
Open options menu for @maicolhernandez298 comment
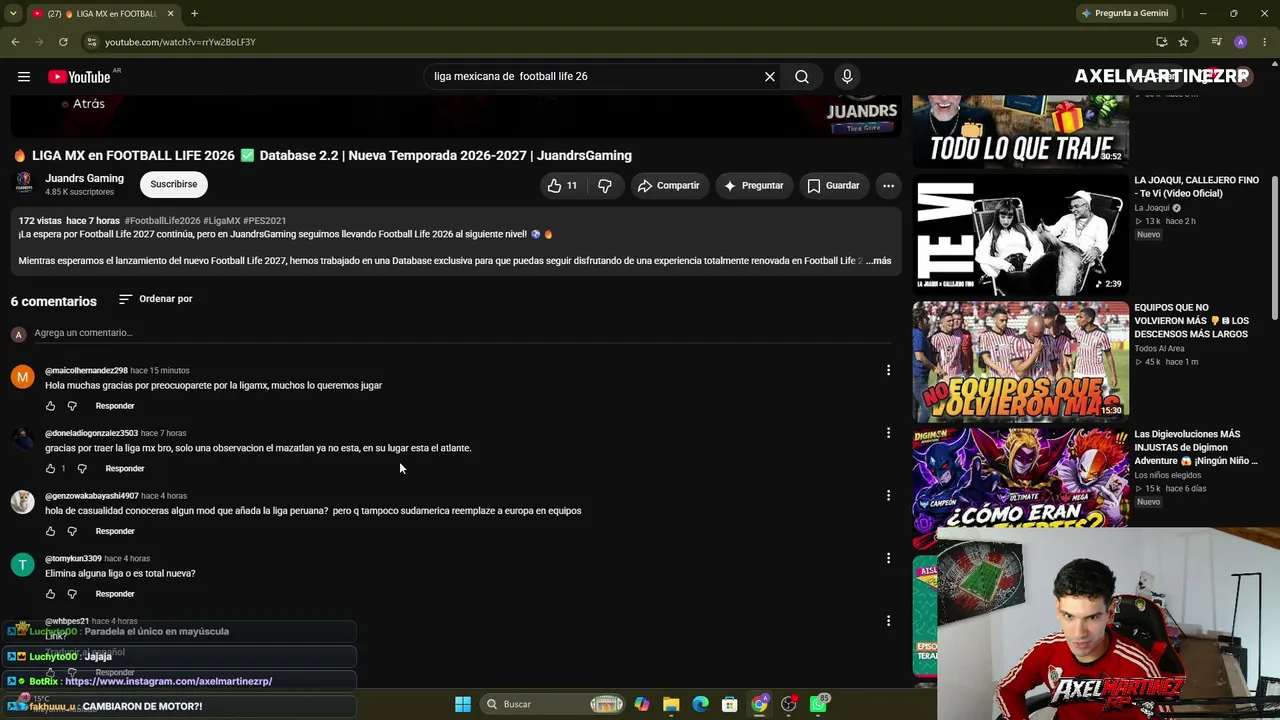(x=888, y=371)
